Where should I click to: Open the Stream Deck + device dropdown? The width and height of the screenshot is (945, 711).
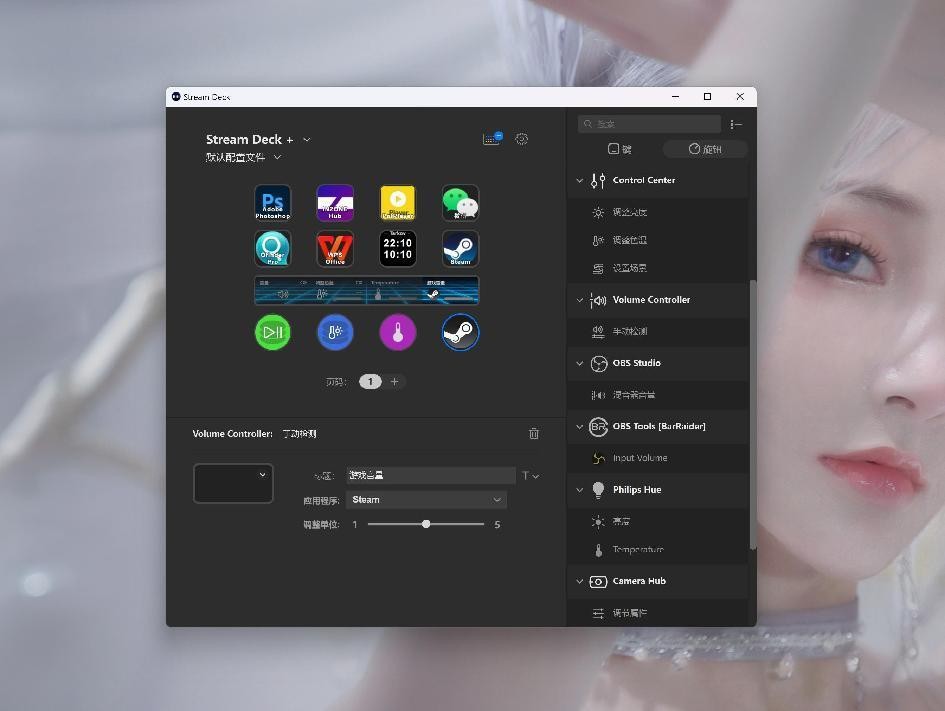[306, 140]
